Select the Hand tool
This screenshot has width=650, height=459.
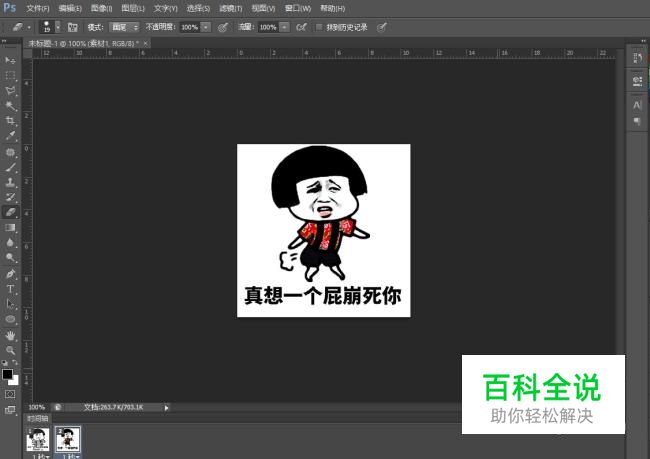click(10, 335)
